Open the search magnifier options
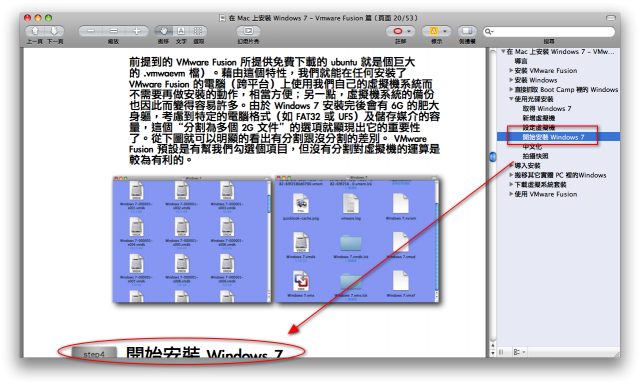The height and width of the screenshot is (385, 640). (x=489, y=31)
